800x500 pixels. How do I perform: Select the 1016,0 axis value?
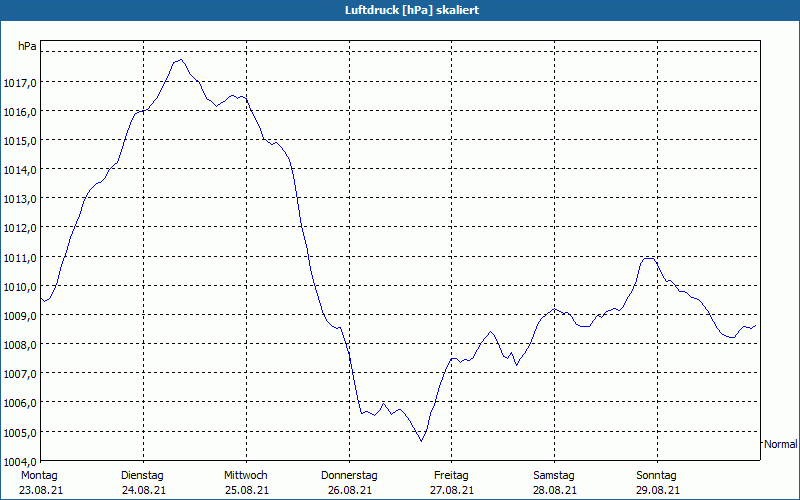[20, 112]
